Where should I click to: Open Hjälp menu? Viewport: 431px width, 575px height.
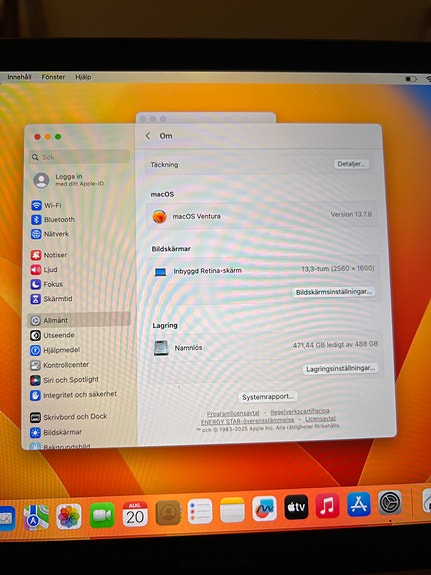pyautogui.click(x=83, y=77)
